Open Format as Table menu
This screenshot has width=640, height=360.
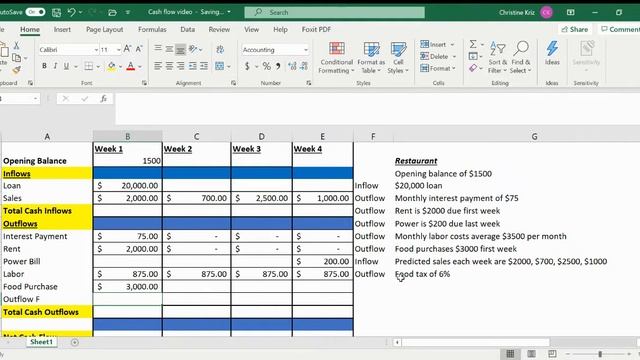[x=371, y=57]
